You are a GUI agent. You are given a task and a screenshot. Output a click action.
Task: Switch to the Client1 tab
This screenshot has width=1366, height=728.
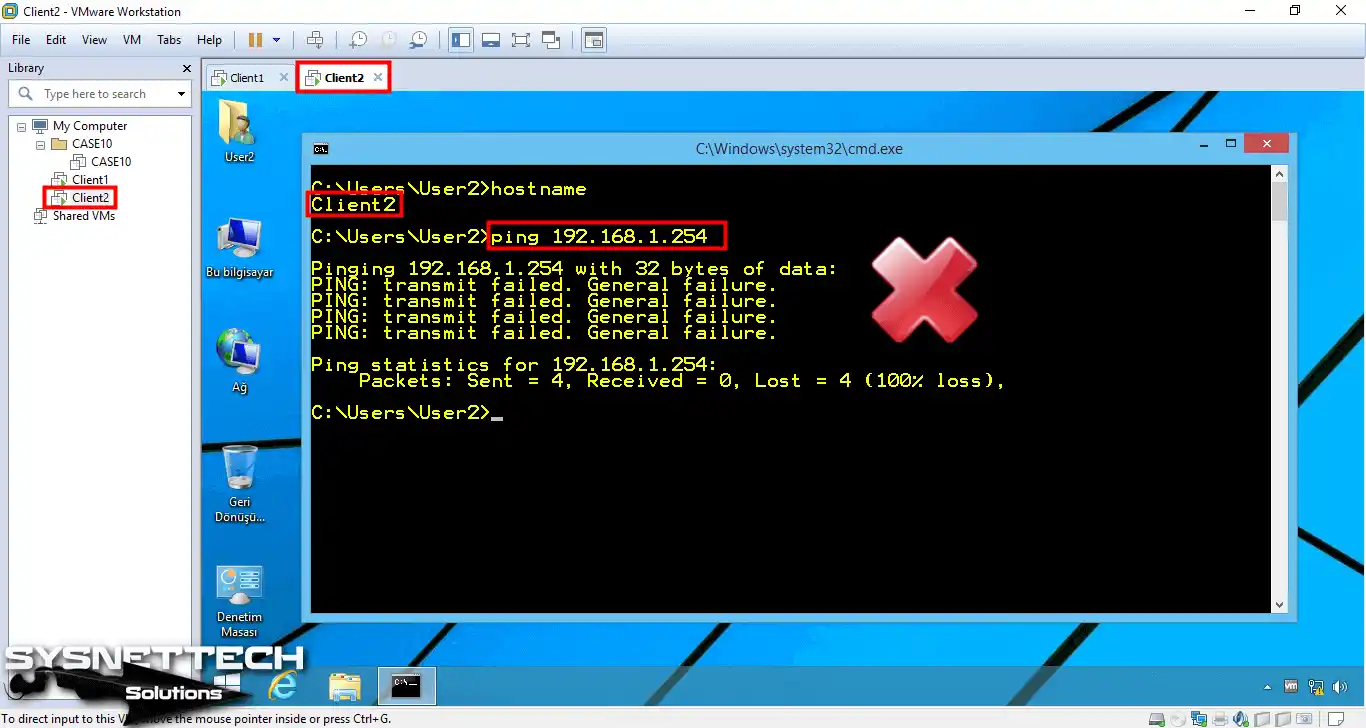245,76
